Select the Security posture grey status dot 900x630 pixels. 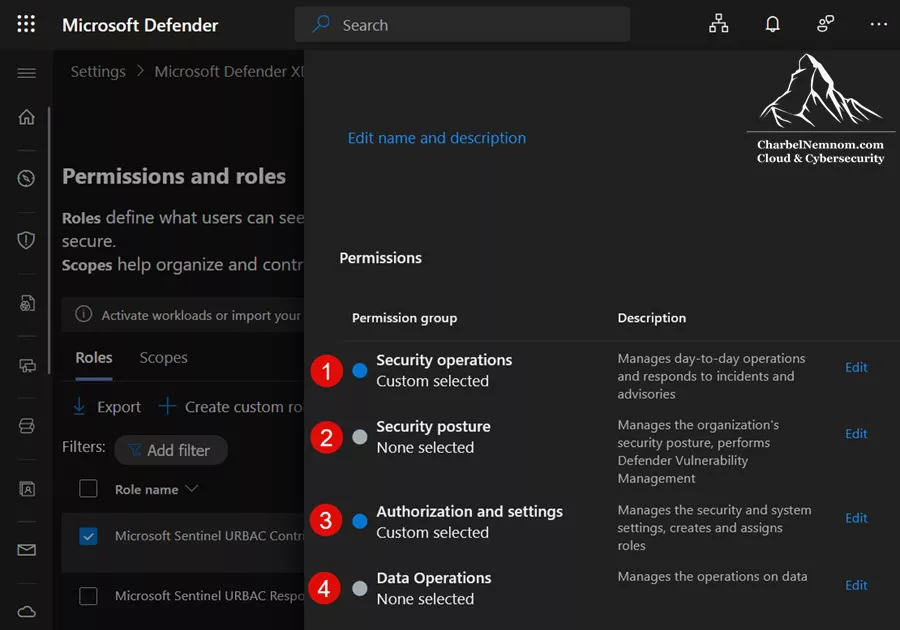click(360, 437)
